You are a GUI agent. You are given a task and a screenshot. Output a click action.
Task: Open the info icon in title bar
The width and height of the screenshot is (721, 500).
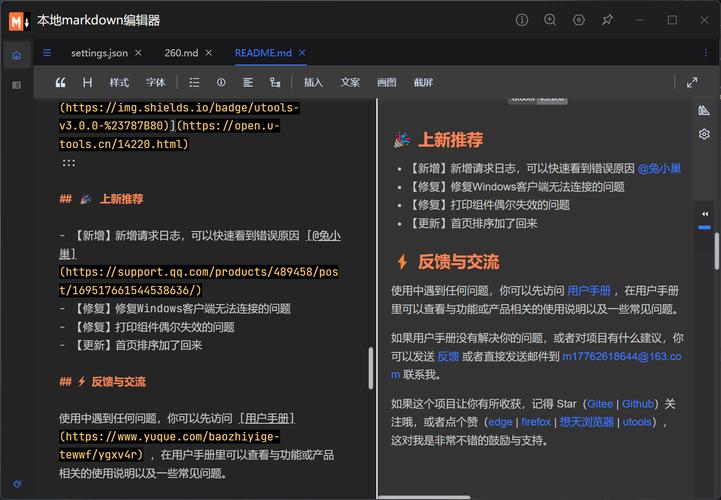point(522,20)
